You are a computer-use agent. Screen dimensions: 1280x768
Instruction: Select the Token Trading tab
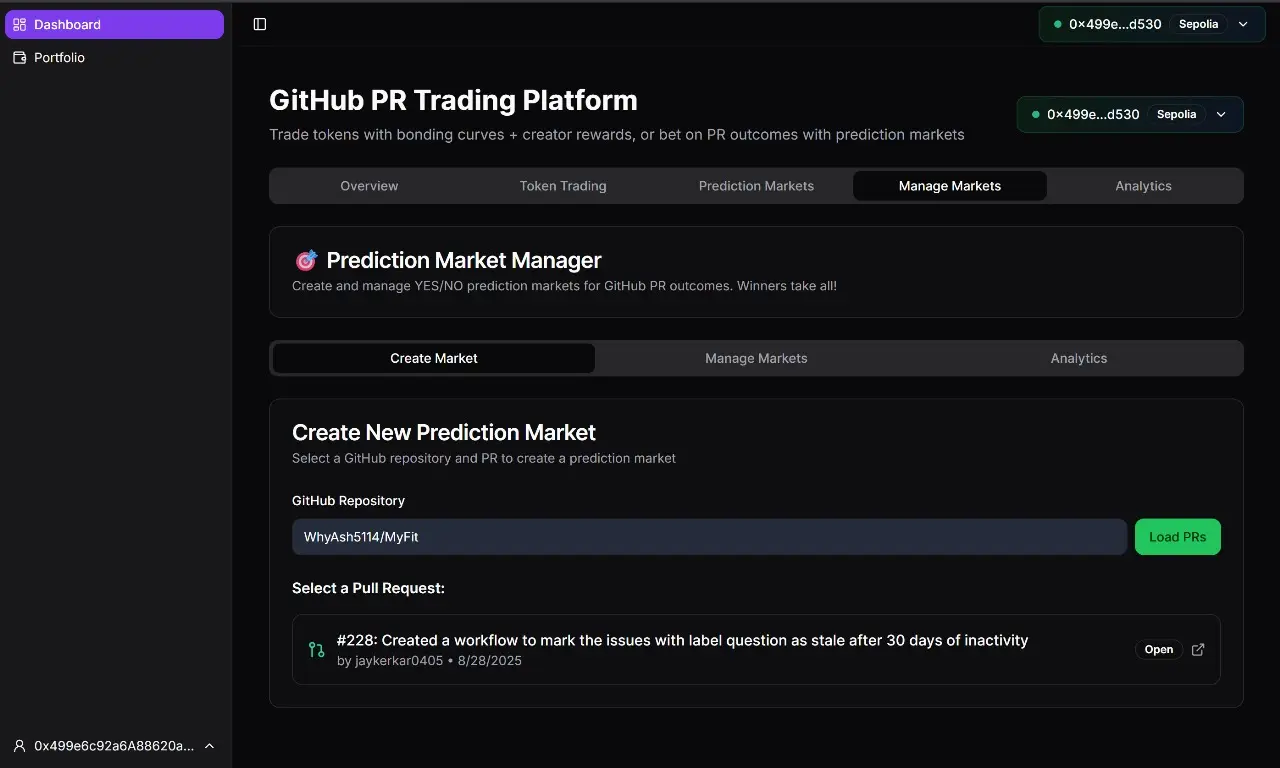click(562, 185)
